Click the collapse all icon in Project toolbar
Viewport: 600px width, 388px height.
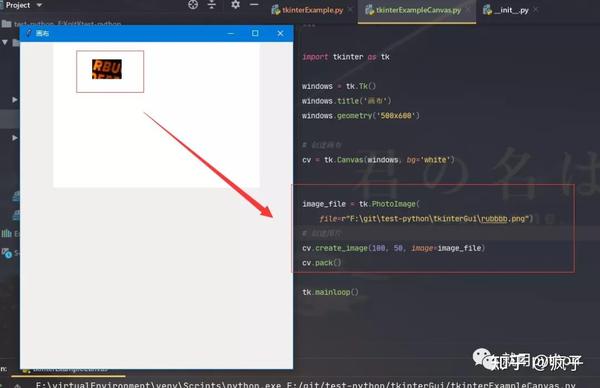pos(212,5)
